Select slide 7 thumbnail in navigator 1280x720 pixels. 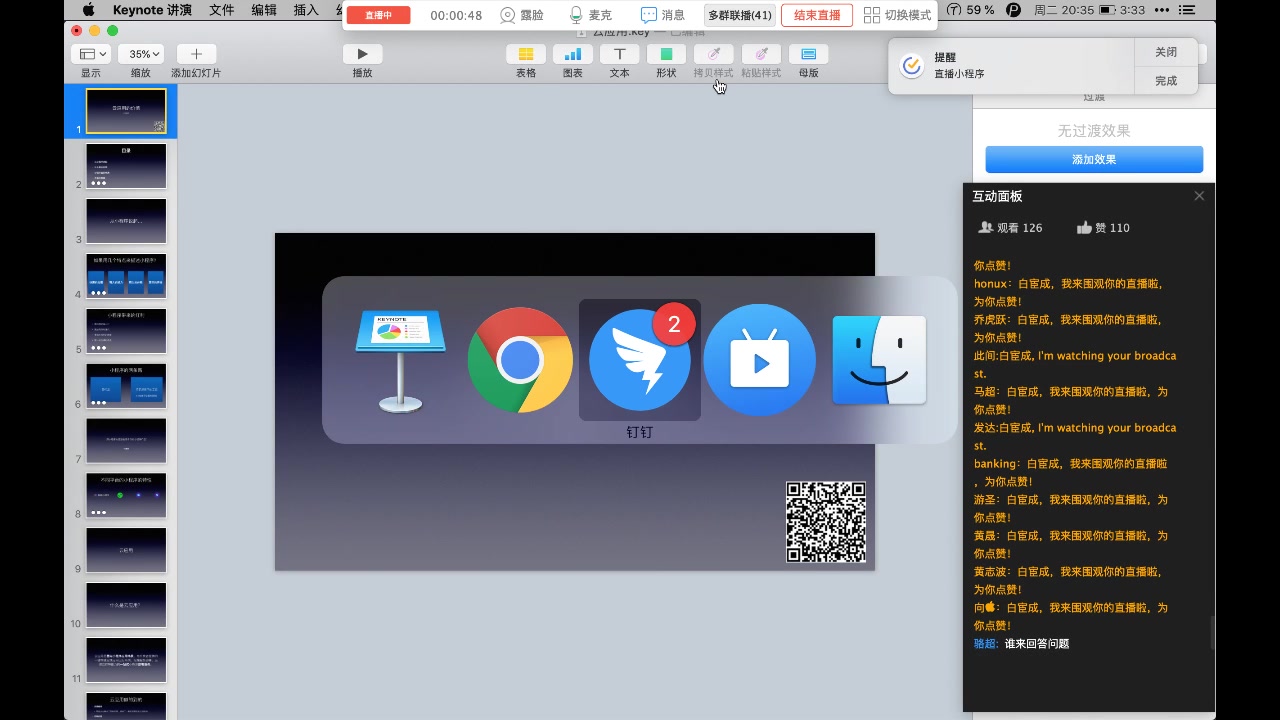[126, 441]
